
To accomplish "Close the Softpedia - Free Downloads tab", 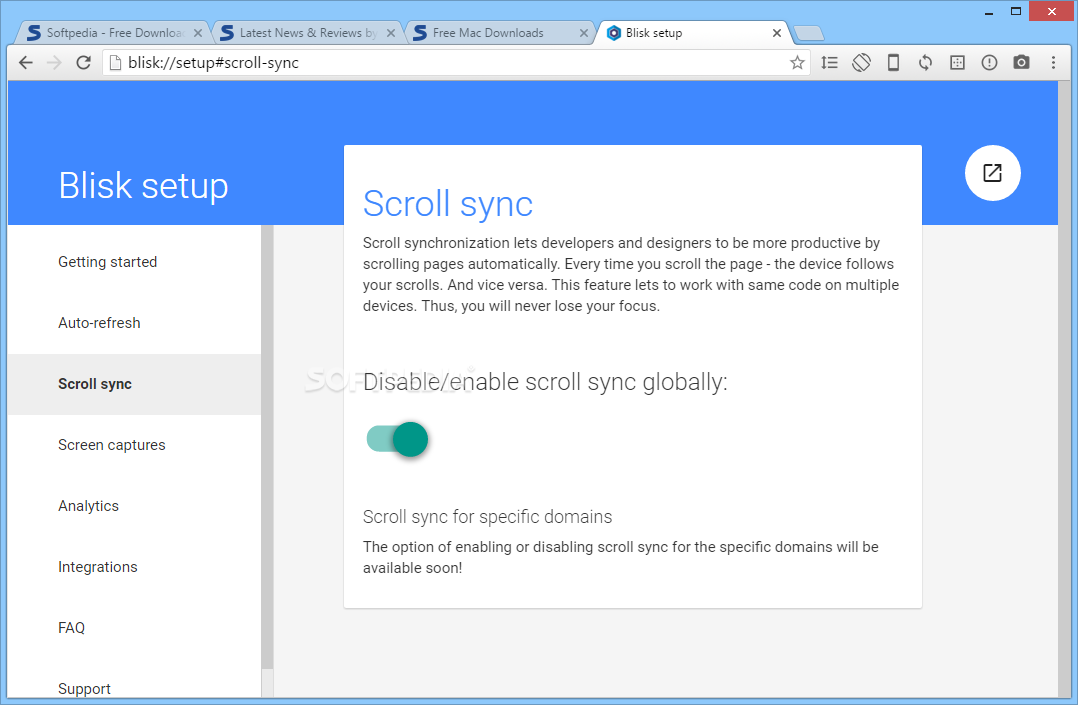I will pos(198,33).
